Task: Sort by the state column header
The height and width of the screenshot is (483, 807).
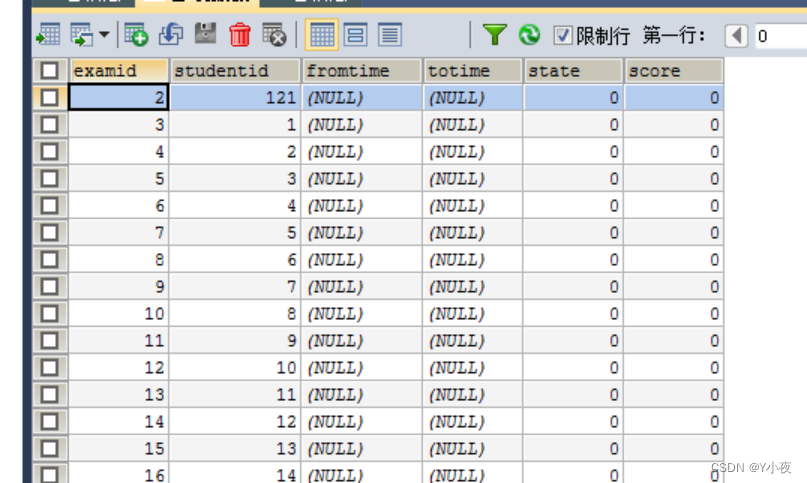Action: pyautogui.click(x=573, y=71)
